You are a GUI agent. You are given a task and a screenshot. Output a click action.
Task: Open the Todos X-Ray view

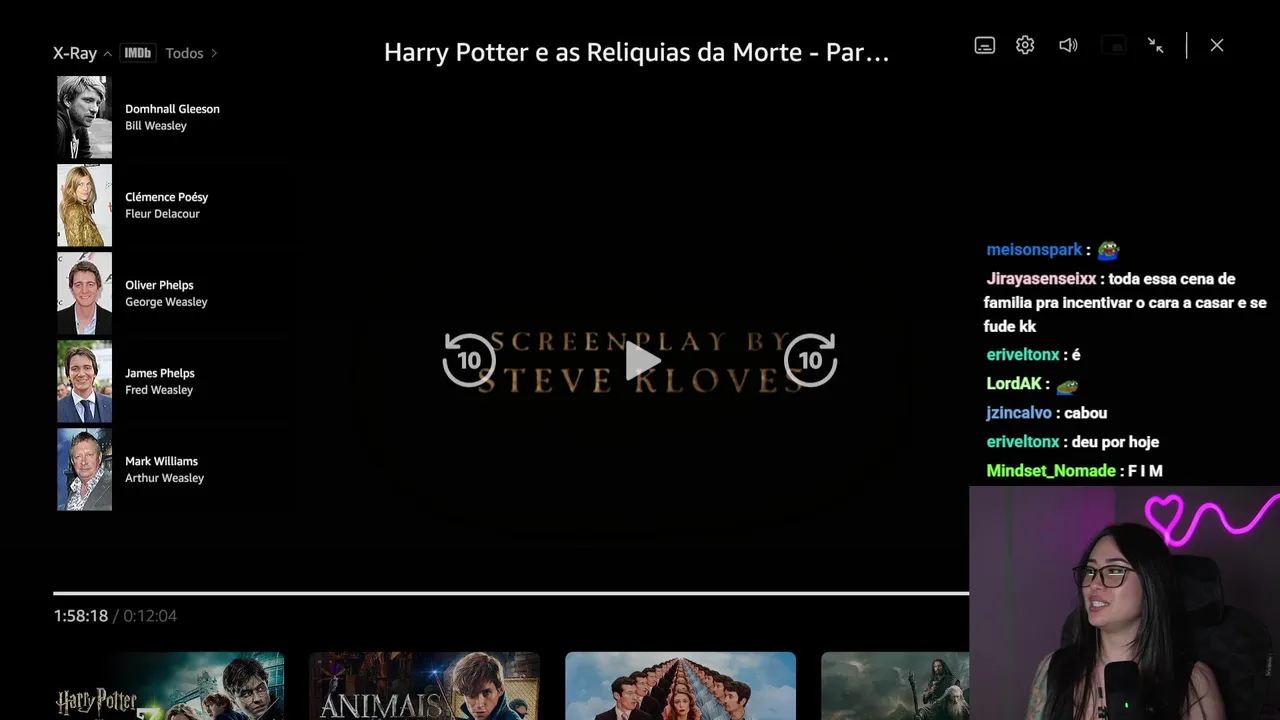[191, 53]
